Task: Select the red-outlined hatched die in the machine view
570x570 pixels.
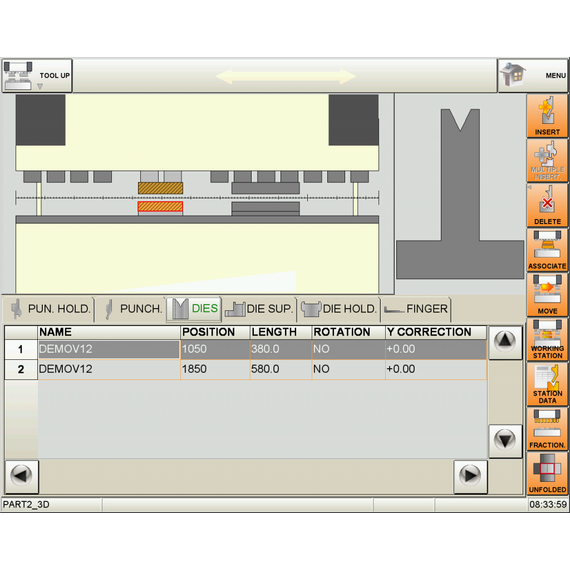Action: click(160, 206)
